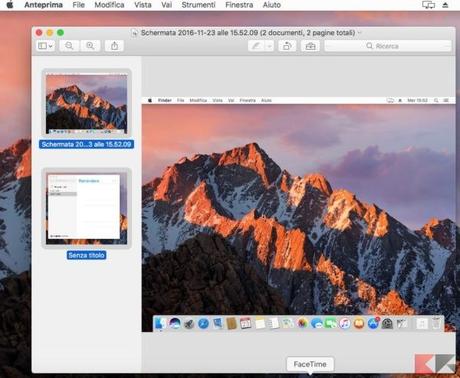460x378 pixels.
Task: Click the eject icon in the menu bar
Action: click(445, 5)
